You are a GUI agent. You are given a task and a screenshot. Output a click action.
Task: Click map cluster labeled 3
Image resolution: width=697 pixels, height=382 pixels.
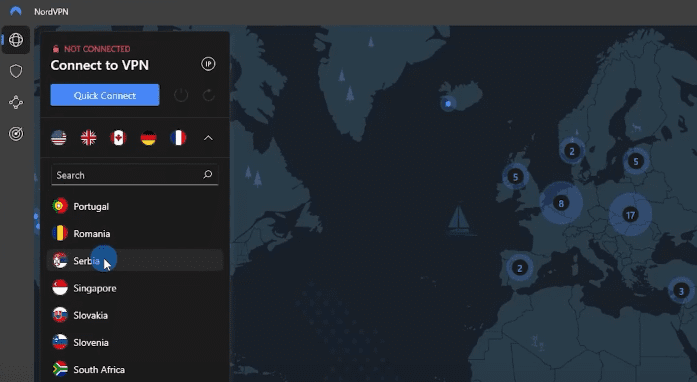pos(681,291)
